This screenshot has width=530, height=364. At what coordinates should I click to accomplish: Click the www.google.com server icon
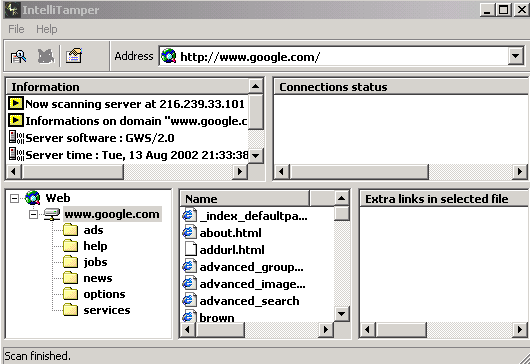coord(52,214)
